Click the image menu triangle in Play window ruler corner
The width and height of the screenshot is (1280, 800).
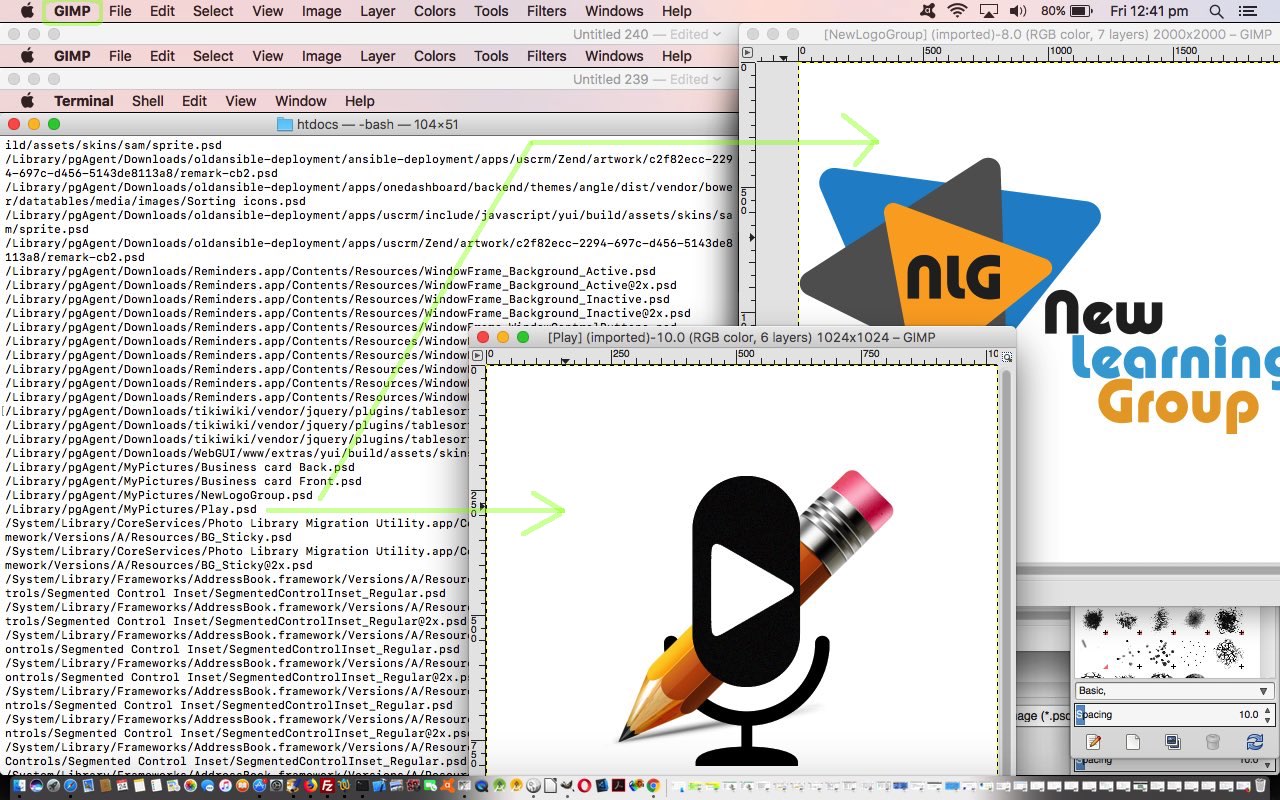coord(479,356)
